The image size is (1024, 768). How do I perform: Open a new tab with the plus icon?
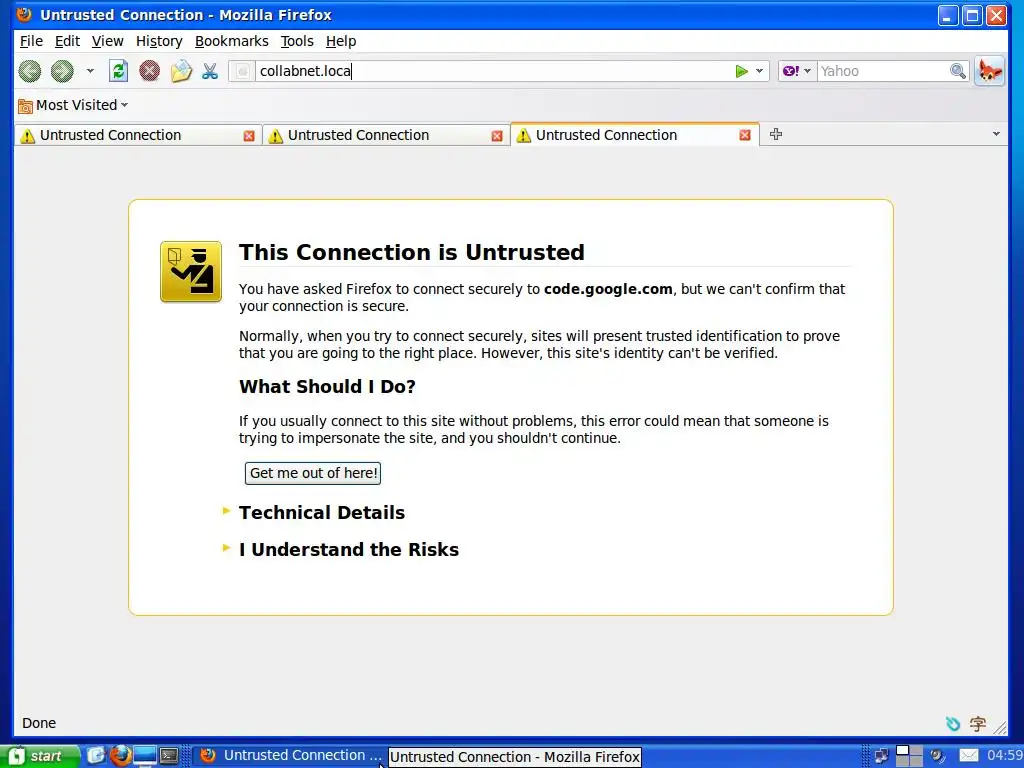pyautogui.click(x=776, y=135)
